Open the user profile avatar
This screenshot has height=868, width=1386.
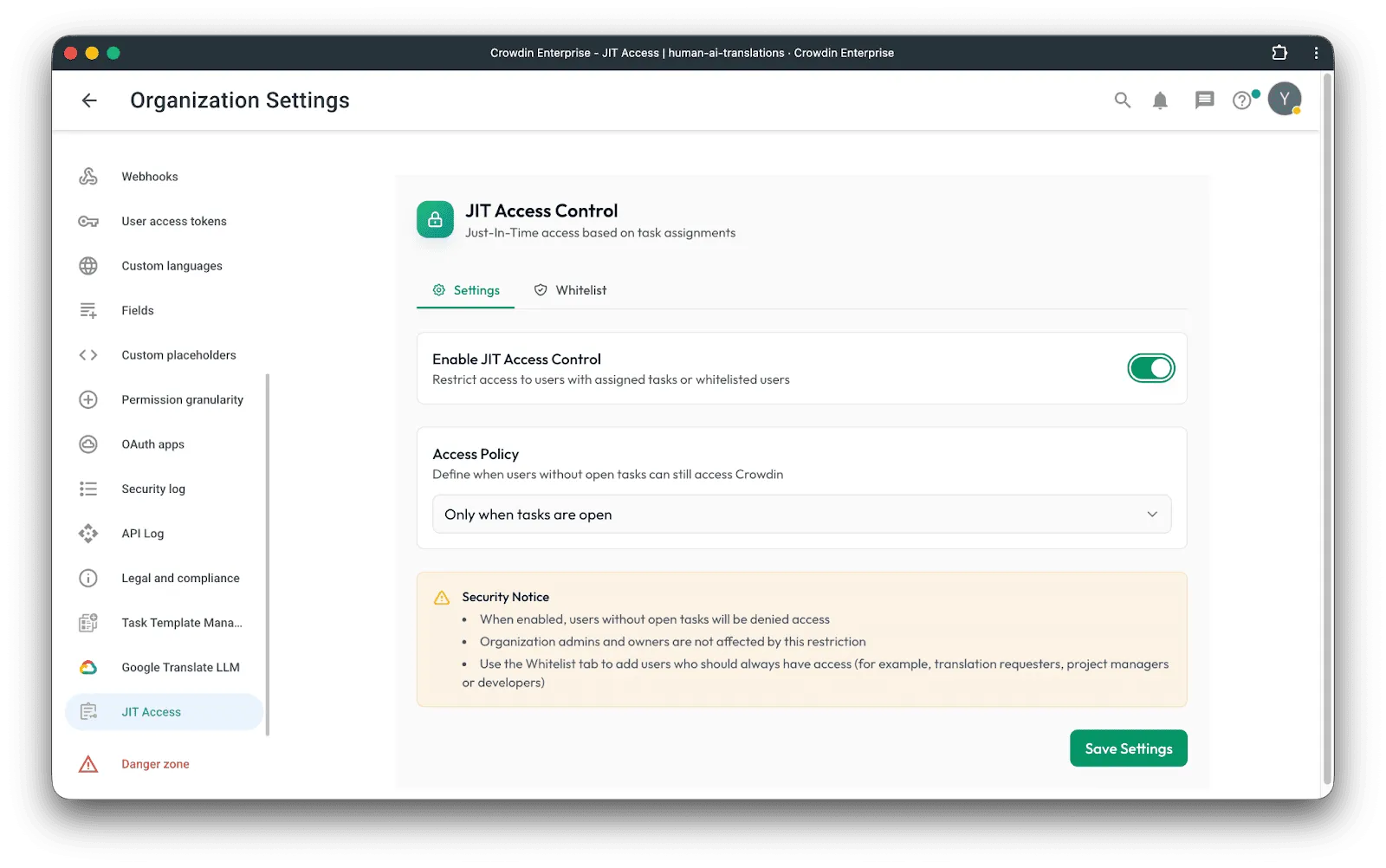point(1284,100)
